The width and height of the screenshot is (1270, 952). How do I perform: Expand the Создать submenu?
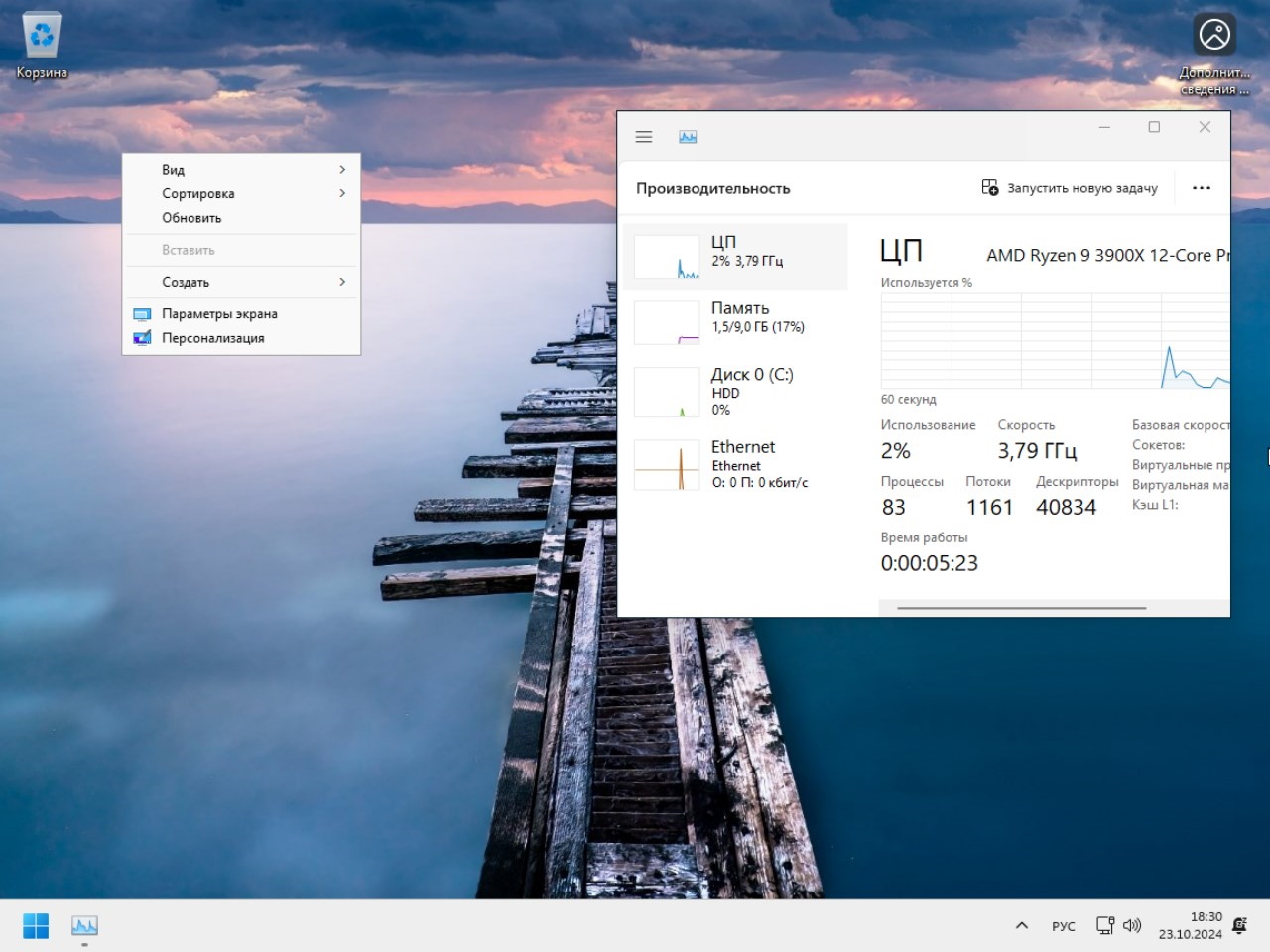241,282
